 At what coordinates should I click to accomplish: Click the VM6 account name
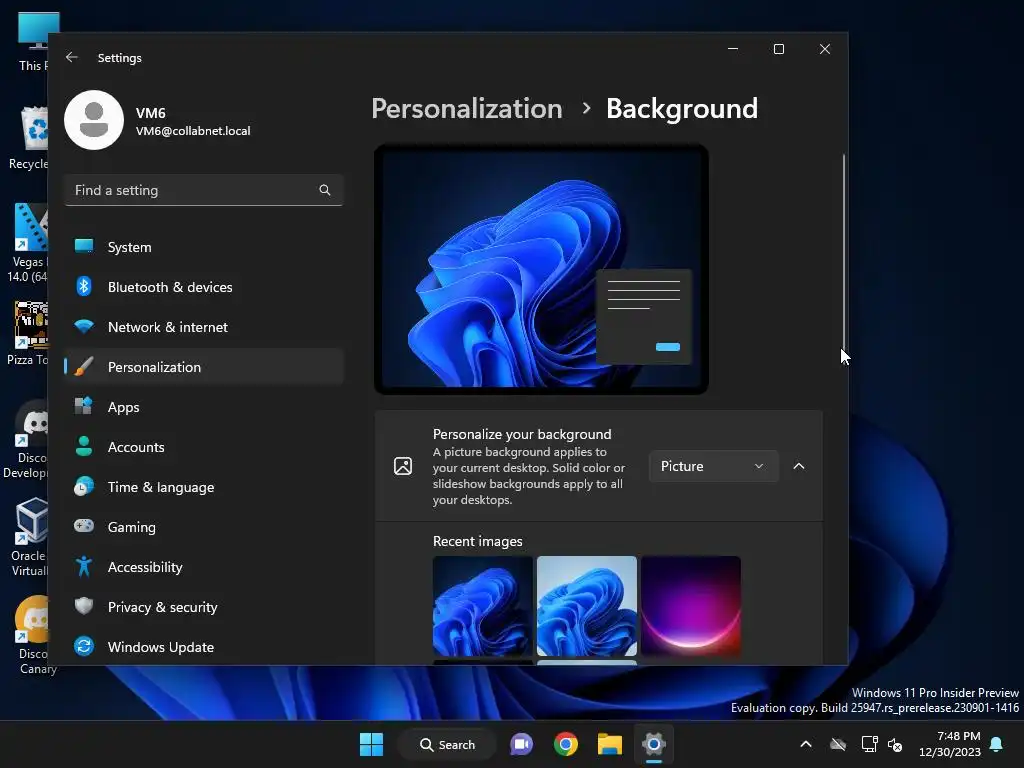click(x=151, y=113)
